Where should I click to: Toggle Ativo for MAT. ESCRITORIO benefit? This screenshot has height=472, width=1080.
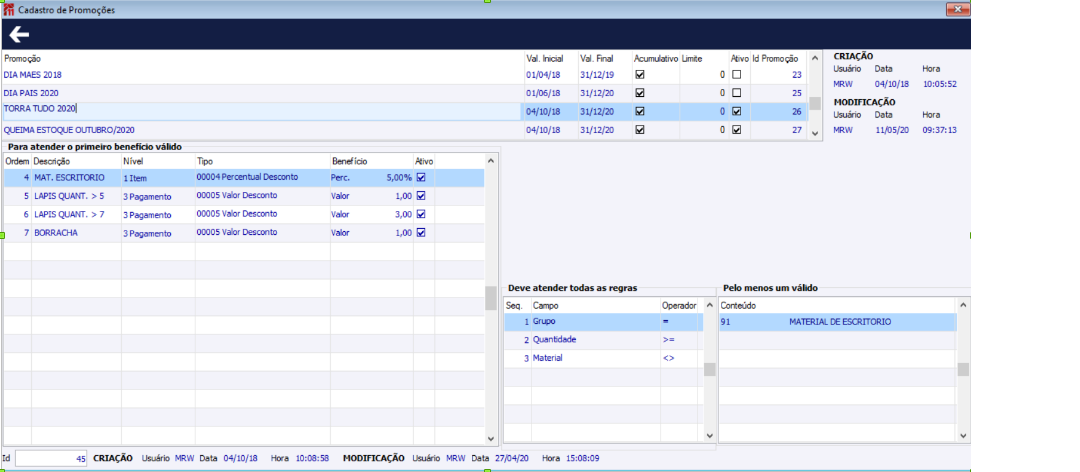coord(422,177)
